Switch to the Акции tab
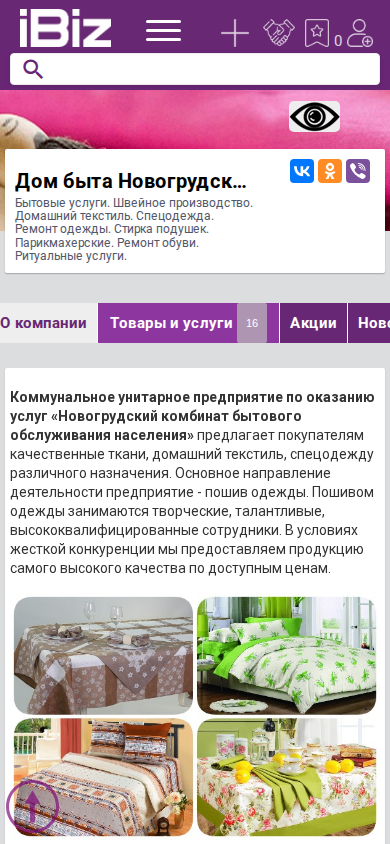The width and height of the screenshot is (390, 844). tap(313, 323)
